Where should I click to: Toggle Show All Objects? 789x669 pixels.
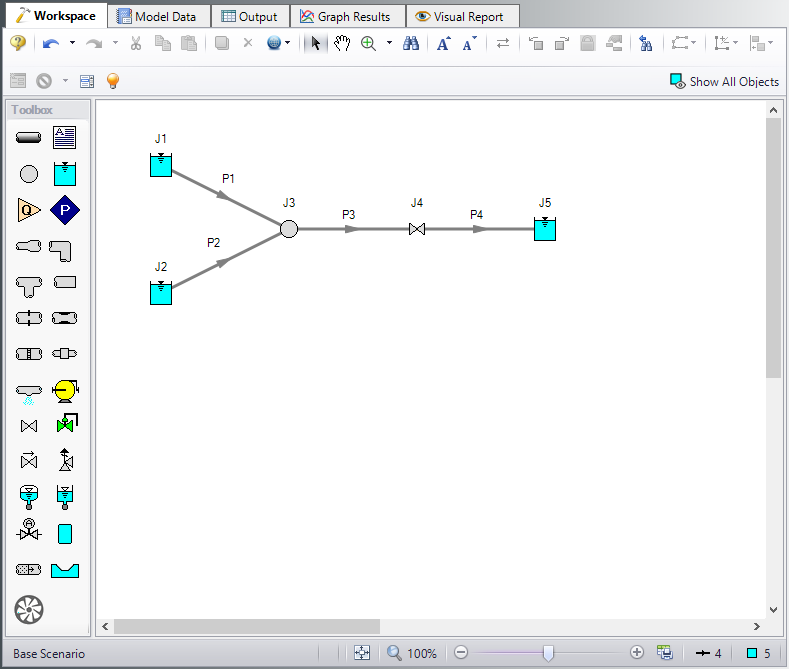725,81
